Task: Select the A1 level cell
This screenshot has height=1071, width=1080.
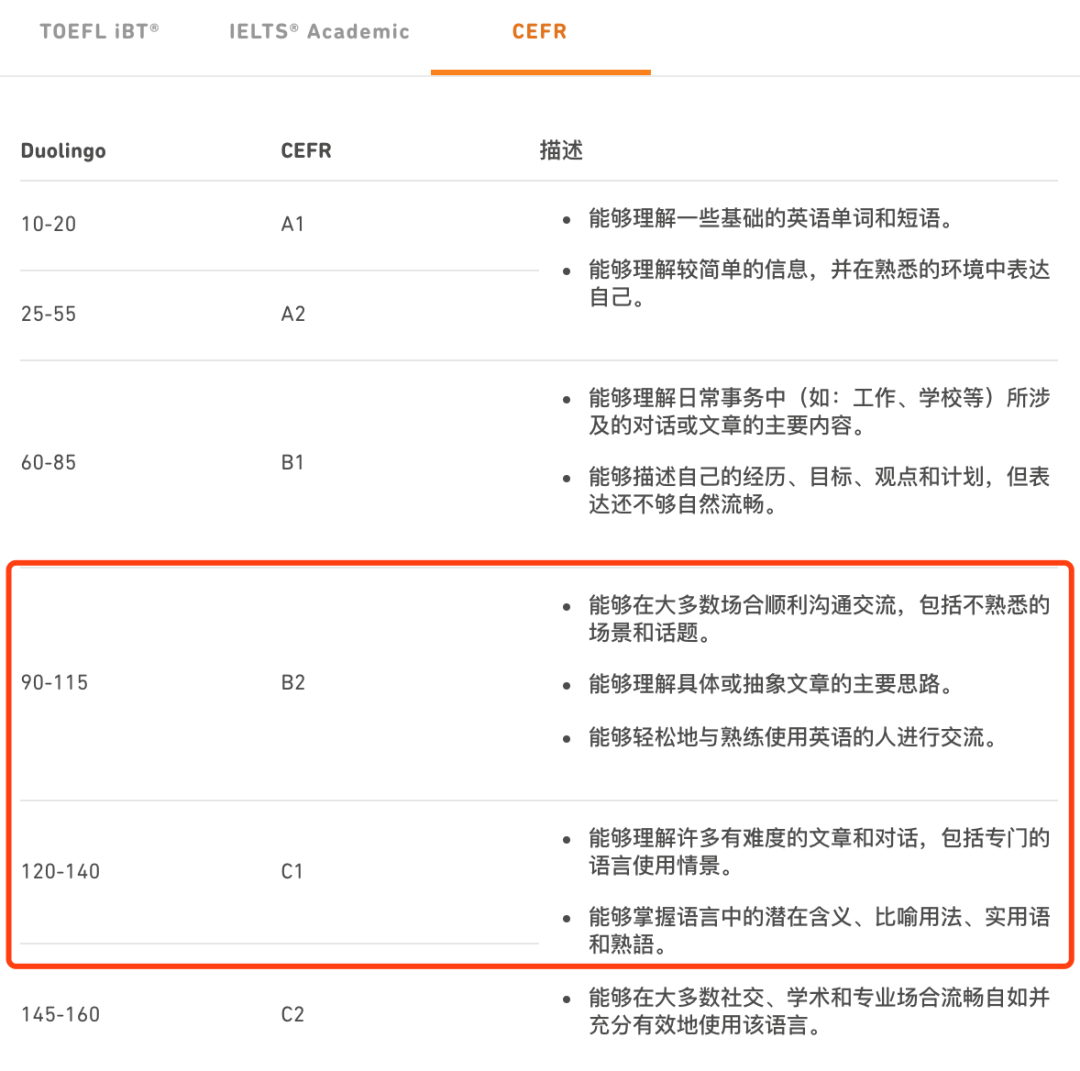Action: 293,224
